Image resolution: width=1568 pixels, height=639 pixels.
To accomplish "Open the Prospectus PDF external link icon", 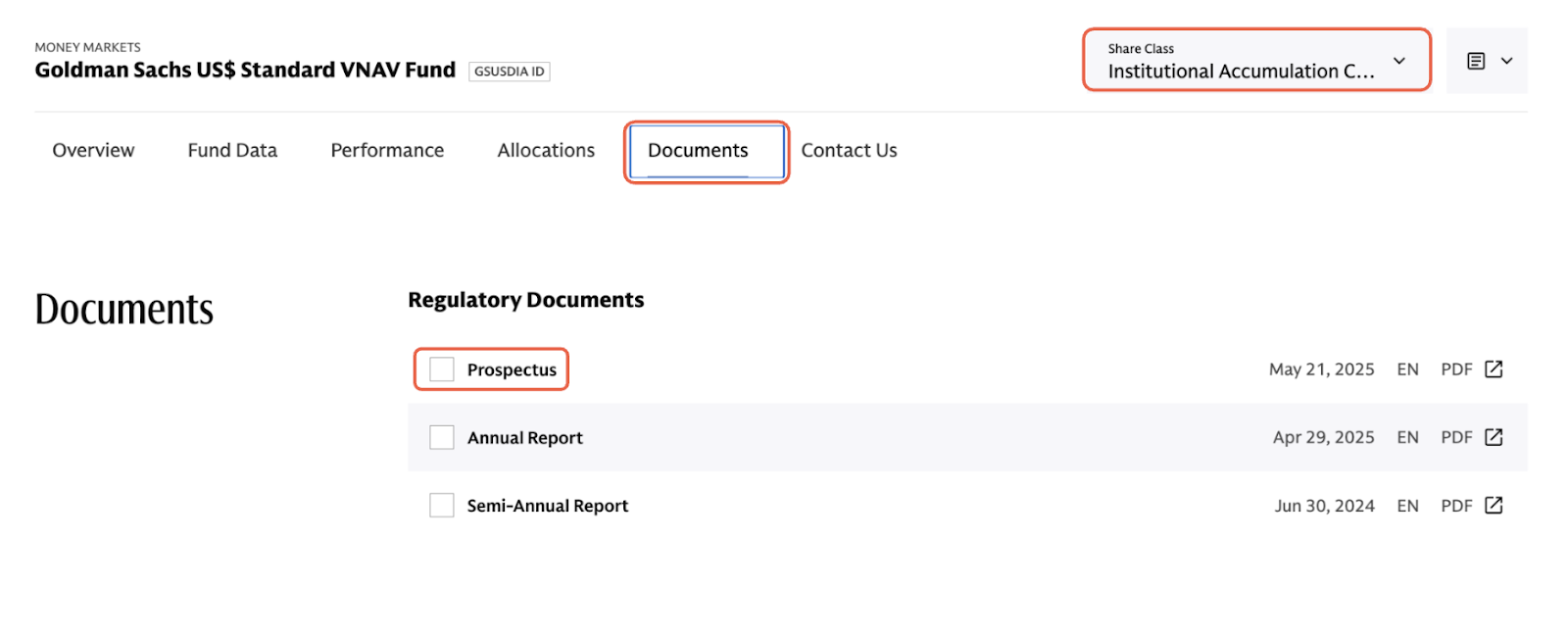I will [x=1494, y=369].
